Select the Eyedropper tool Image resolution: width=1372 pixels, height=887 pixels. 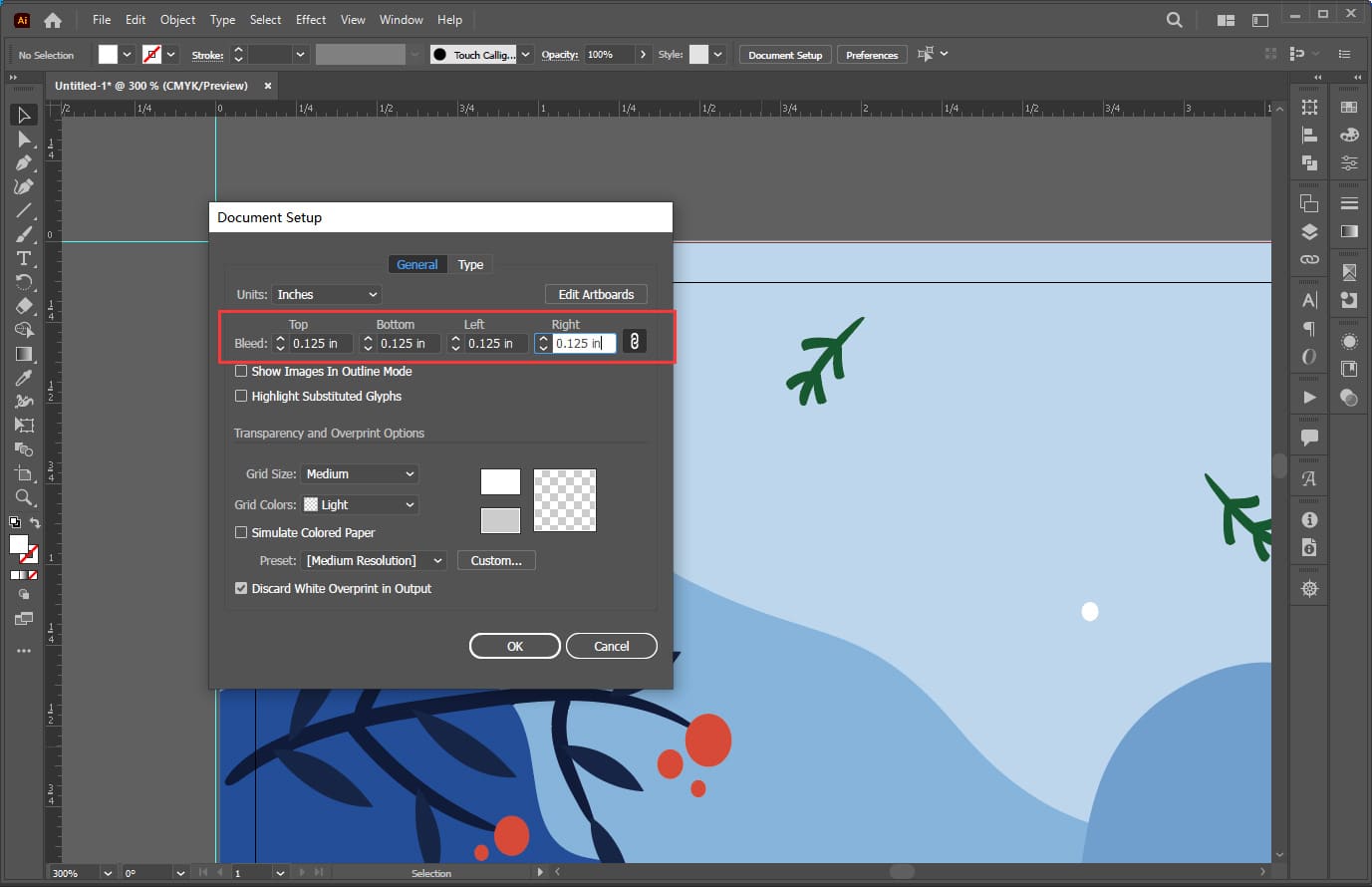tap(24, 378)
